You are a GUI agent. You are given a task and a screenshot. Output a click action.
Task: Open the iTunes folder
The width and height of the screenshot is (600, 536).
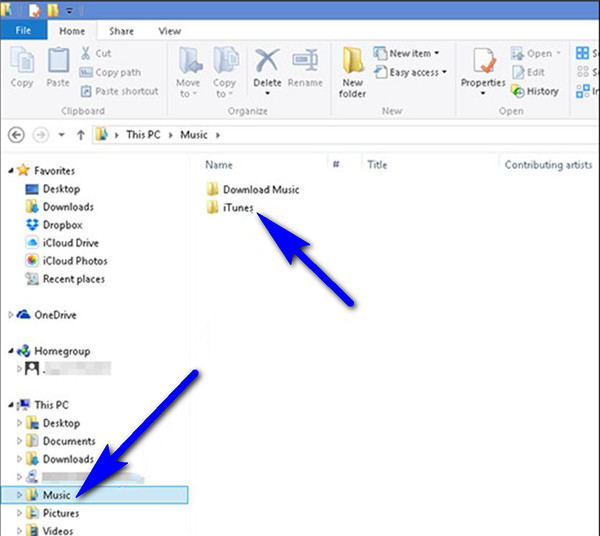pyautogui.click(x=230, y=208)
